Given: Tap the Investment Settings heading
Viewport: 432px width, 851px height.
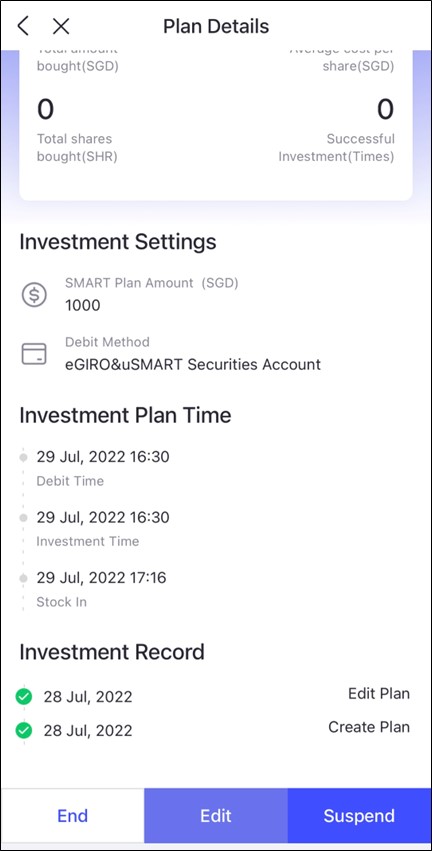Looking at the screenshot, I should [x=118, y=242].
